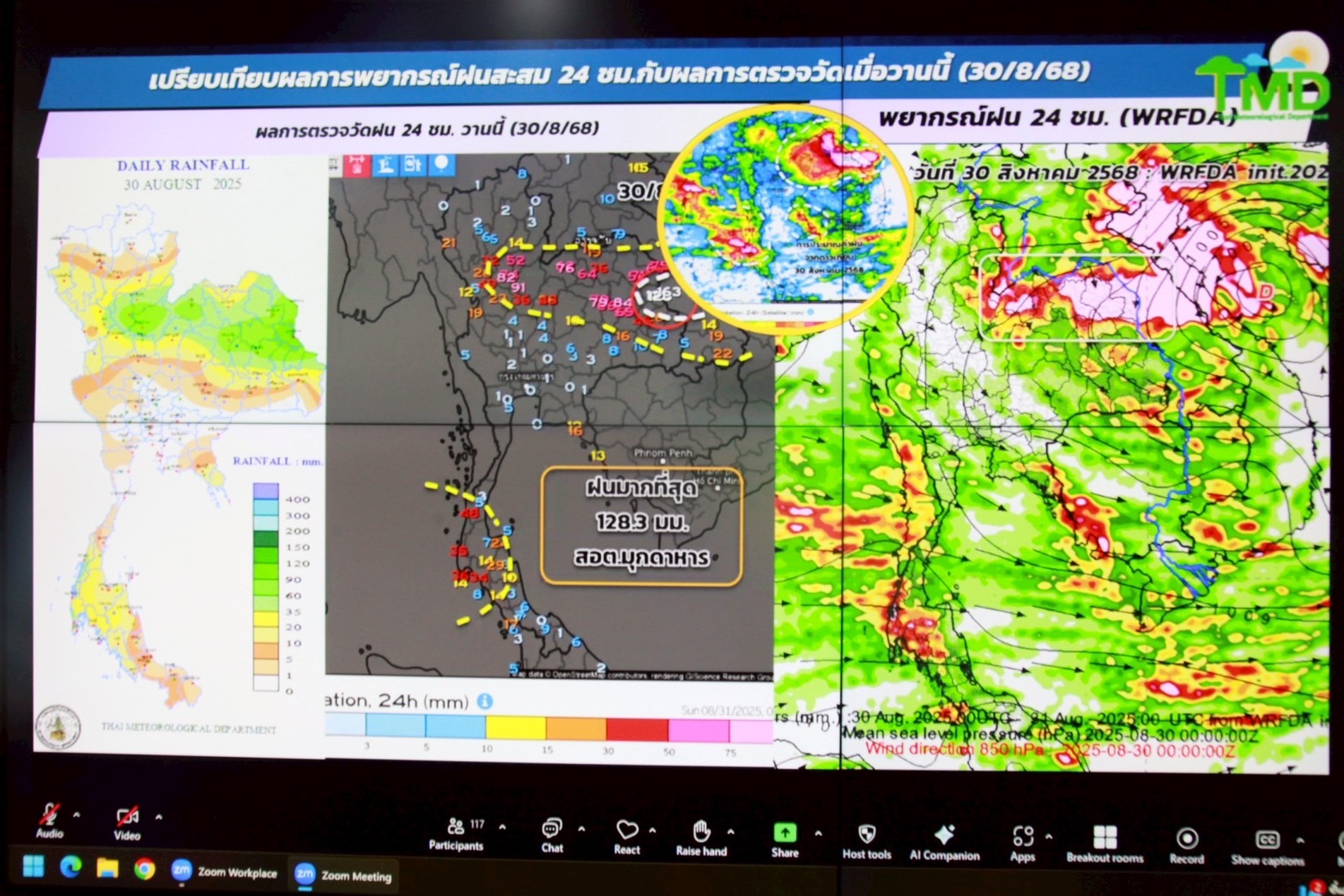Open the Chat panel
This screenshot has height=896, width=1344.
coord(552,834)
